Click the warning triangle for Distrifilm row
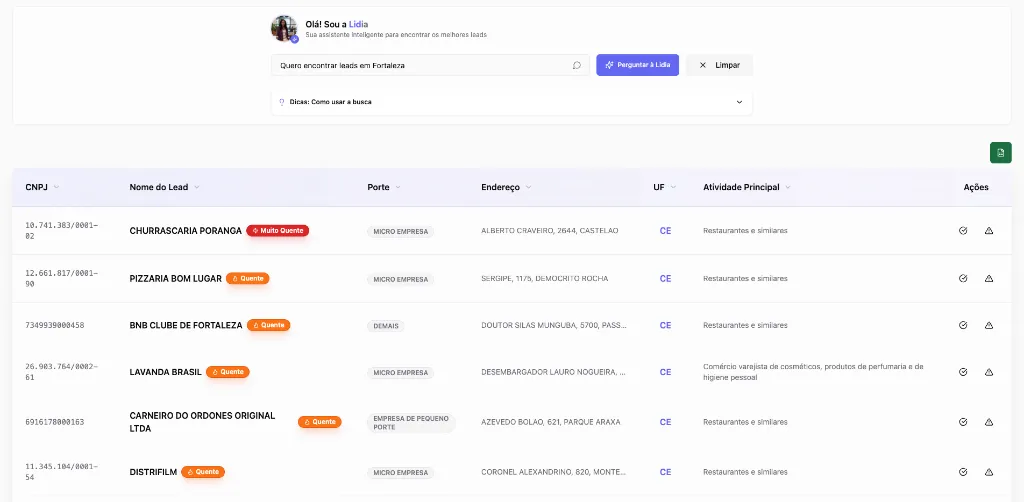The image size is (1024, 502). coord(989,472)
